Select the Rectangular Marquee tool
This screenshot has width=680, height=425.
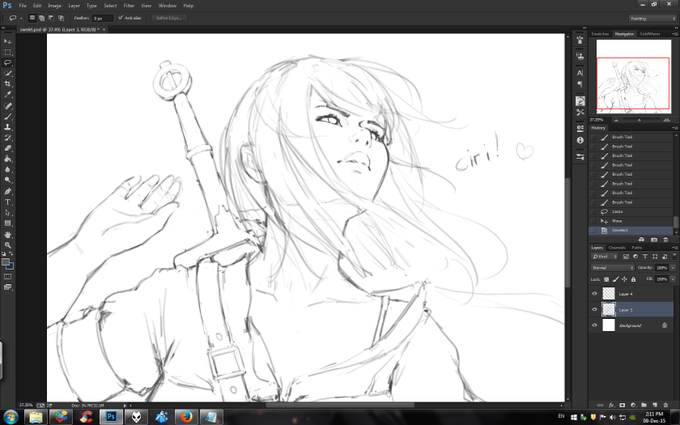[7, 52]
